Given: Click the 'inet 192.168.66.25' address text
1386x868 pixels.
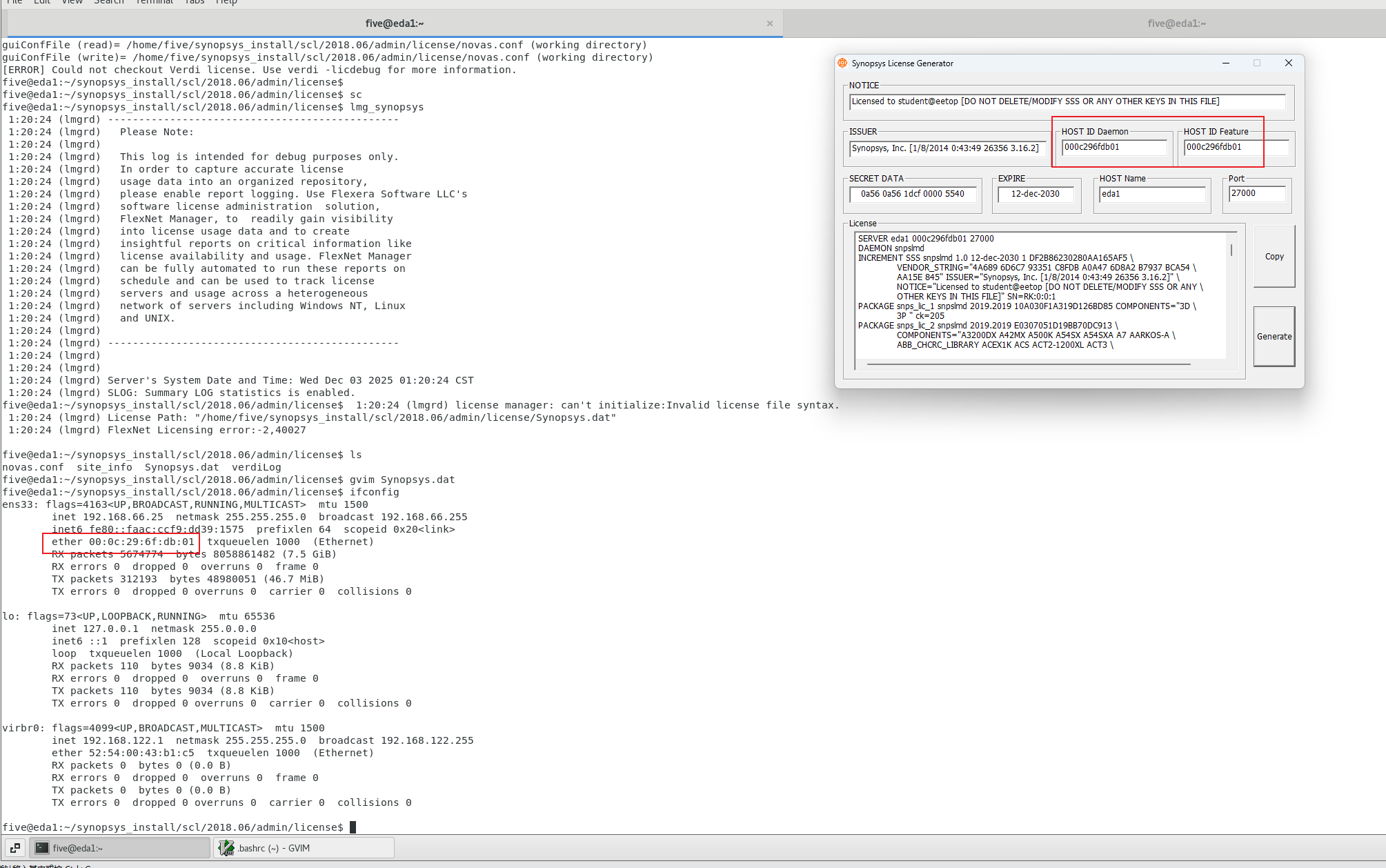Looking at the screenshot, I should [108, 517].
